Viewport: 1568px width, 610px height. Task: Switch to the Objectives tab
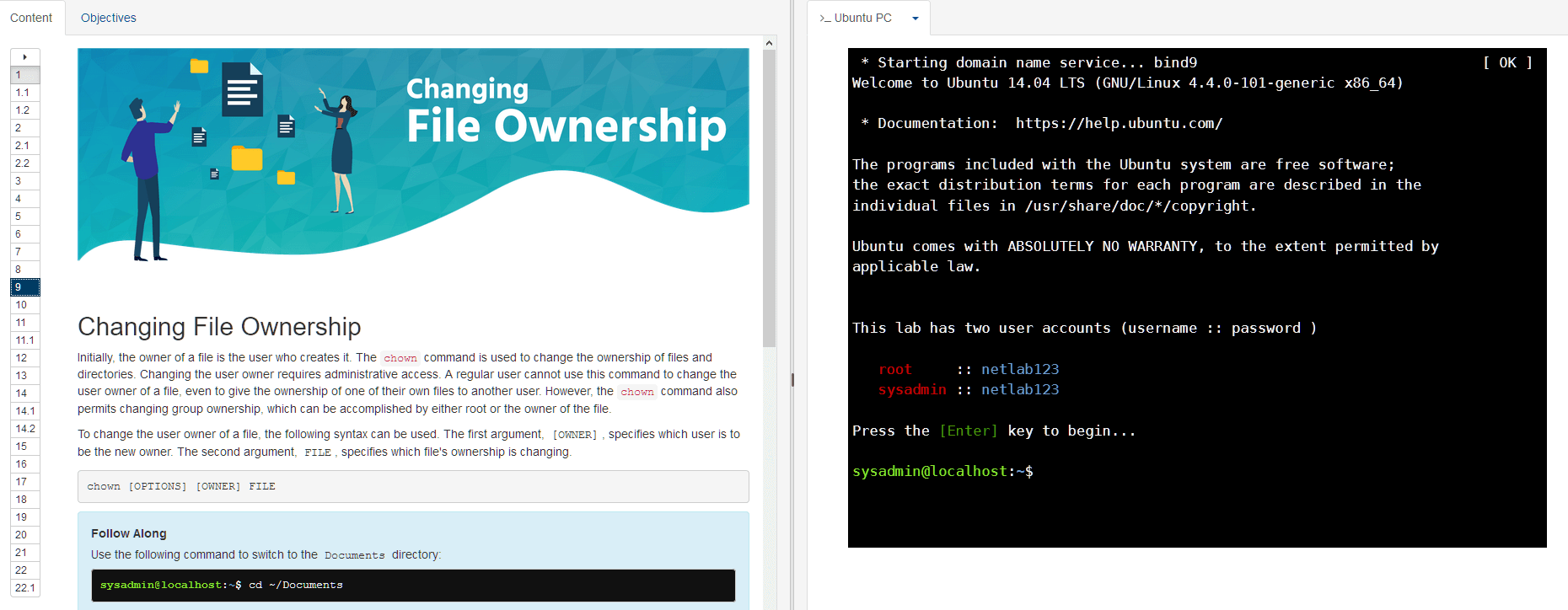click(108, 18)
